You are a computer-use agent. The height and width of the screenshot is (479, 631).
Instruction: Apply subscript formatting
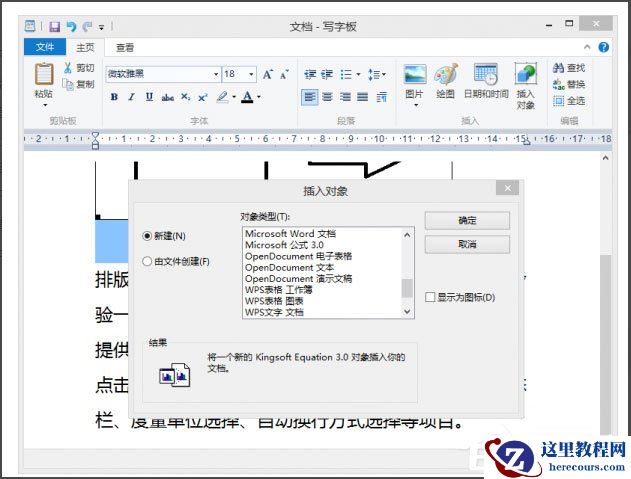pyautogui.click(x=185, y=97)
